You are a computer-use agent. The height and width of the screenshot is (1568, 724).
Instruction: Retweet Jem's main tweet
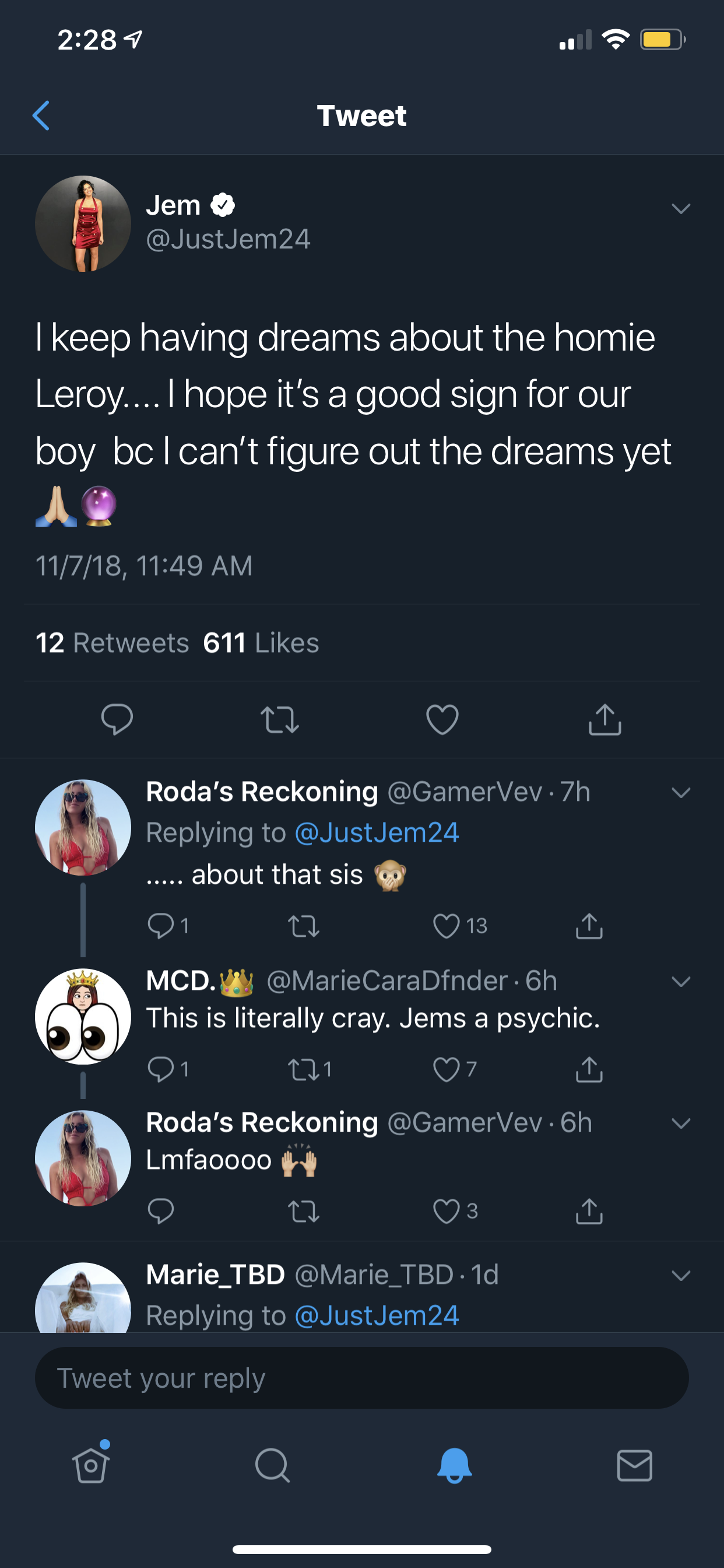tap(280, 719)
